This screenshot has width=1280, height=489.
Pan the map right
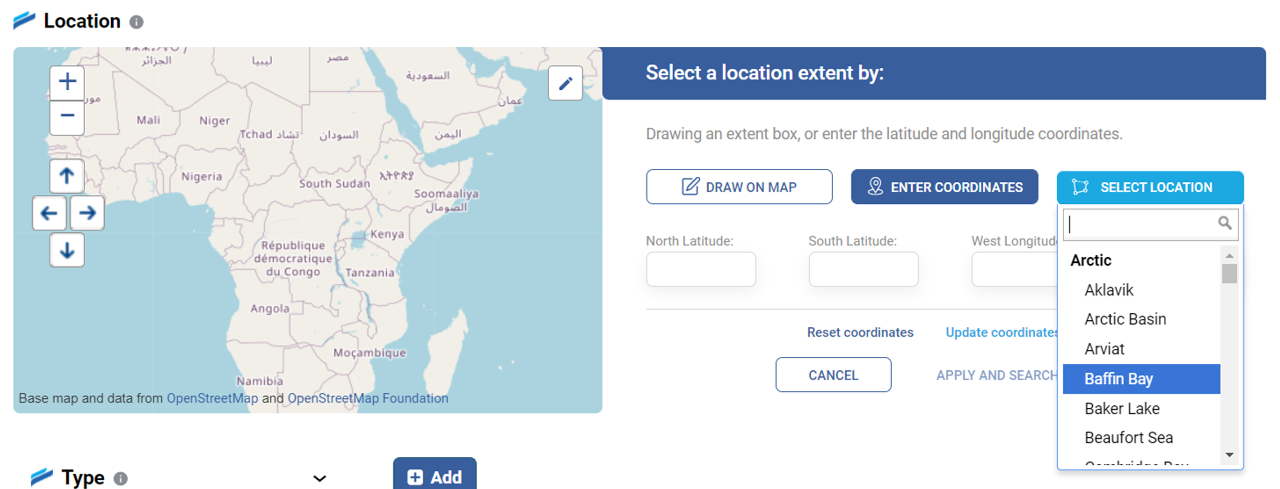[87, 213]
